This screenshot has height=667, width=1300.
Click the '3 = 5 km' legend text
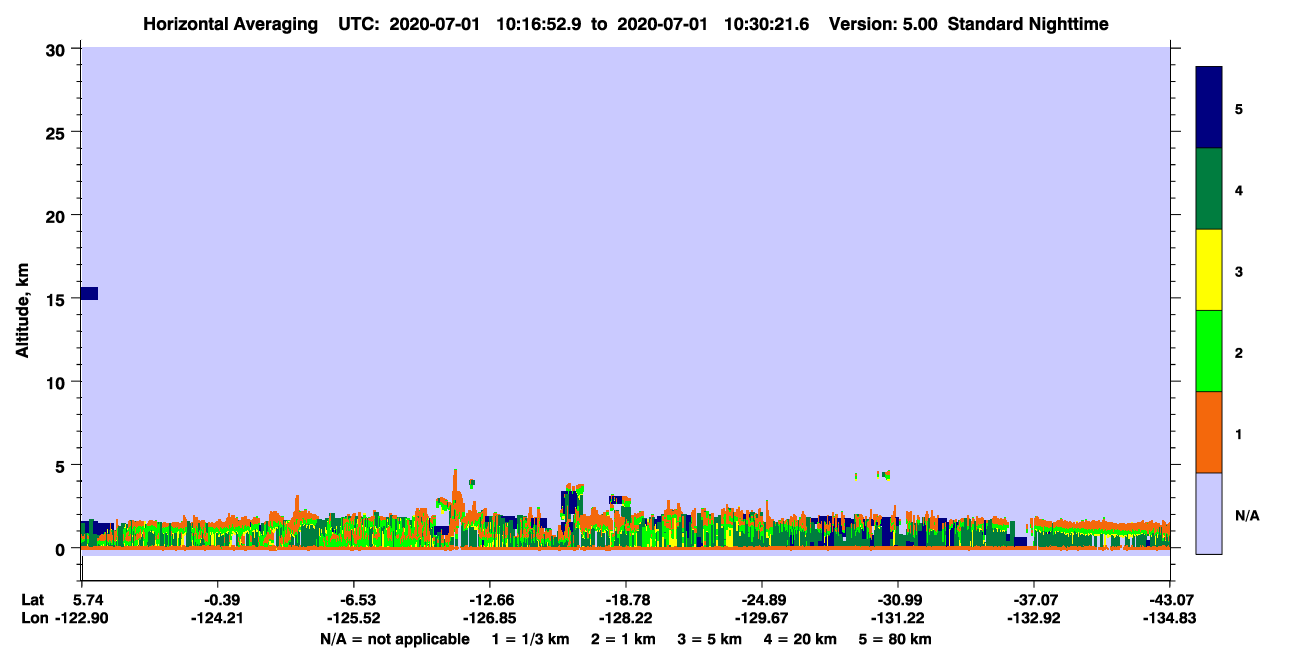tap(710, 639)
